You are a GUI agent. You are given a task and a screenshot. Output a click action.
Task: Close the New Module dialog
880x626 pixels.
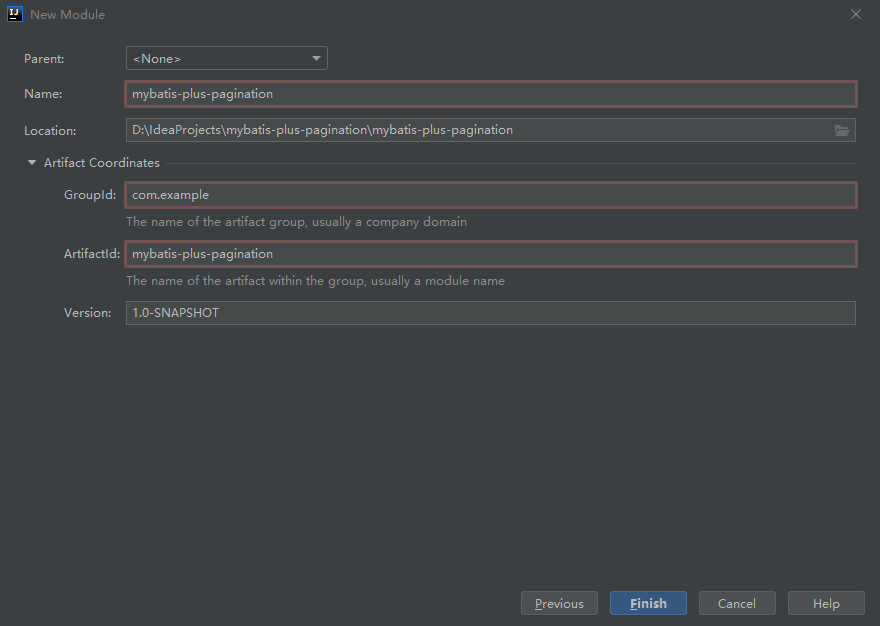855,14
